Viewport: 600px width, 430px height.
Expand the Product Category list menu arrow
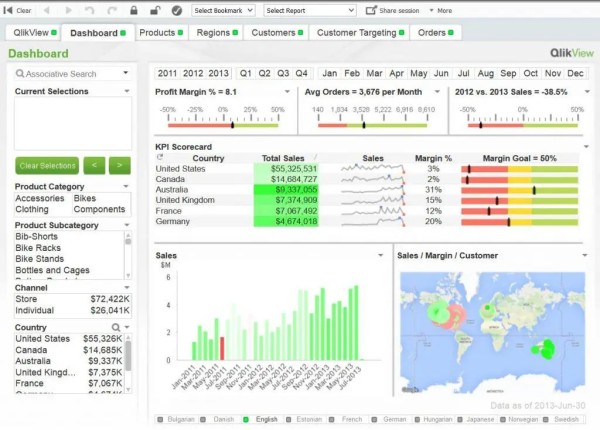126,186
